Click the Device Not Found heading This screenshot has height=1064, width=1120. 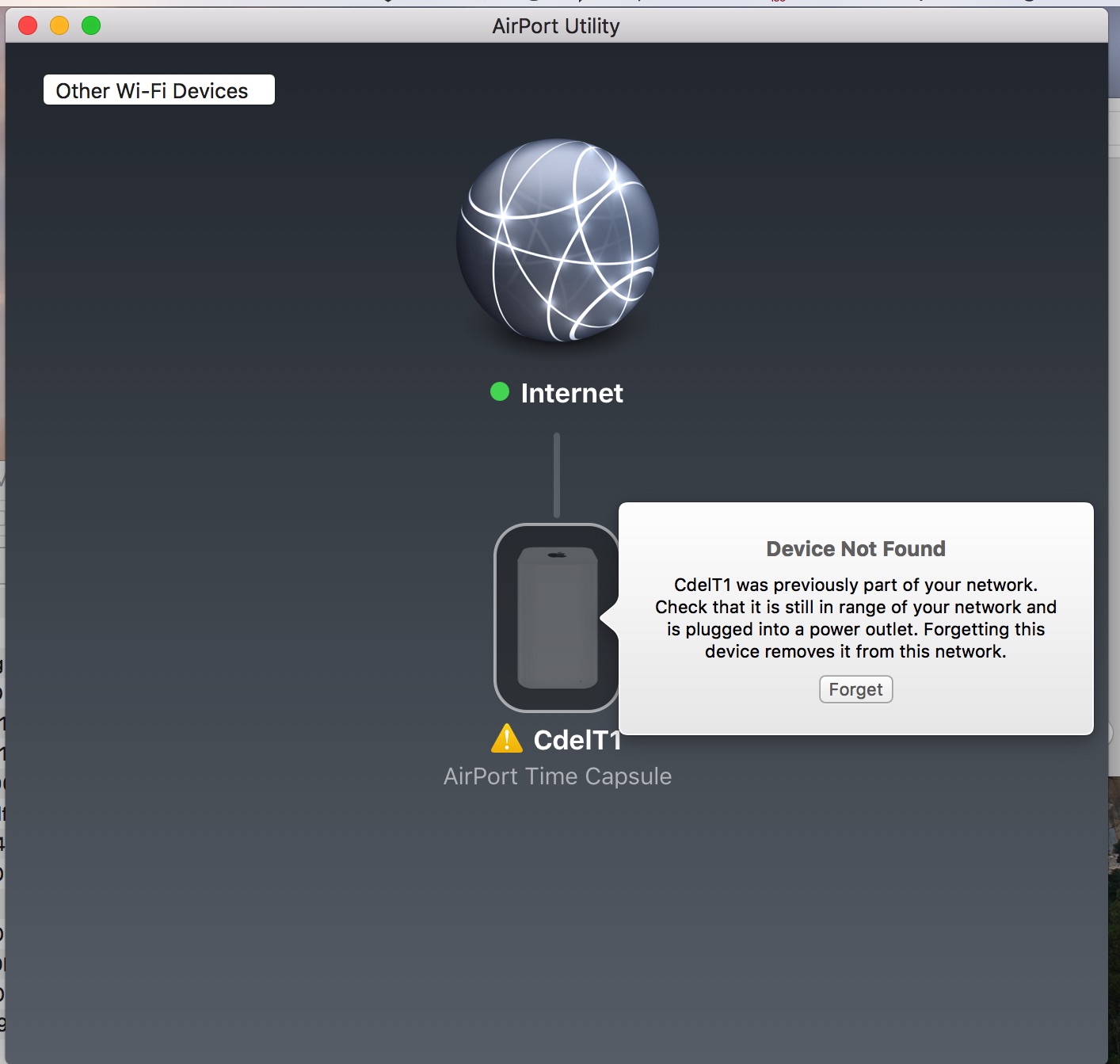click(855, 549)
